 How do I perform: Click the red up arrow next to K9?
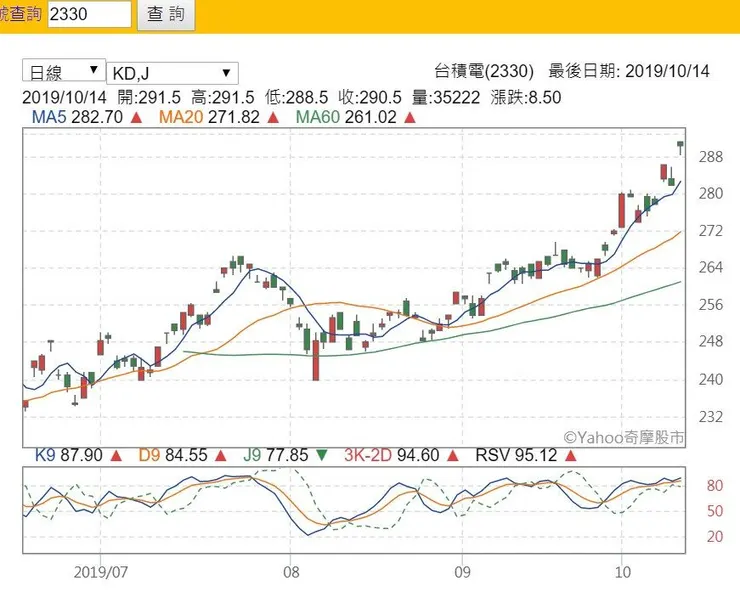point(116,456)
